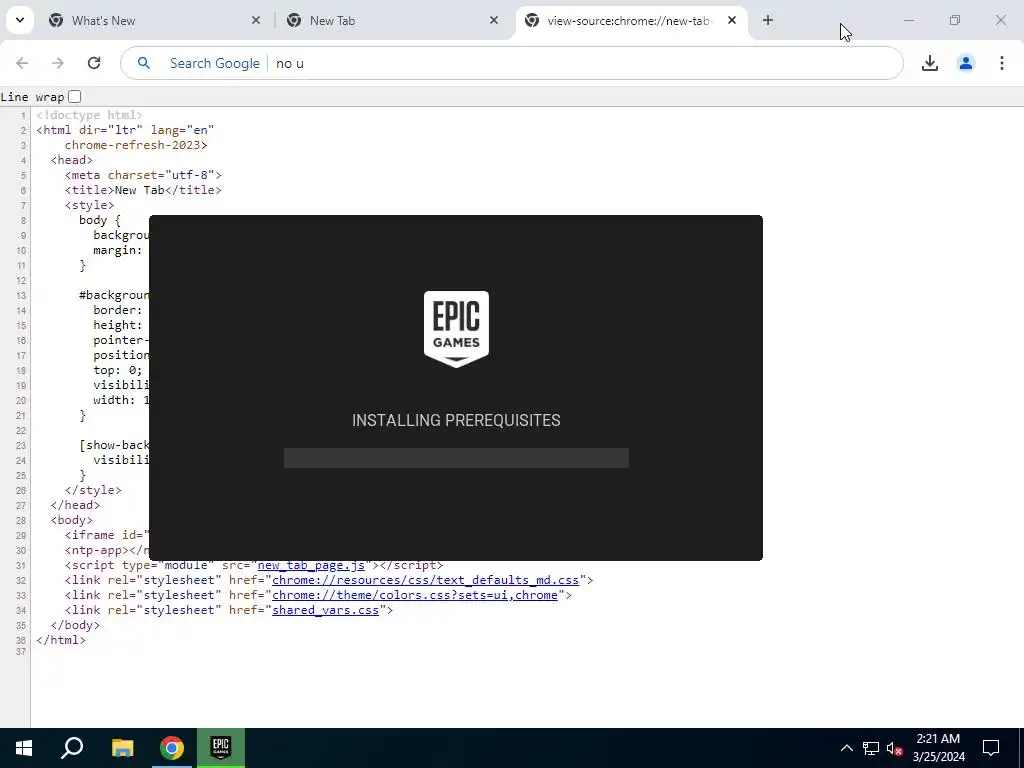Restore down the Chrome window
Image resolution: width=1024 pixels, height=768 pixels.
pyautogui.click(x=955, y=20)
